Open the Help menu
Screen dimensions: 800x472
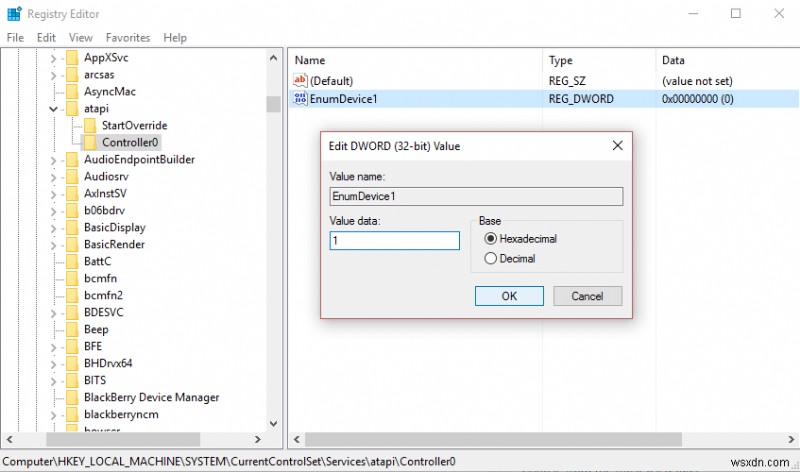point(175,37)
